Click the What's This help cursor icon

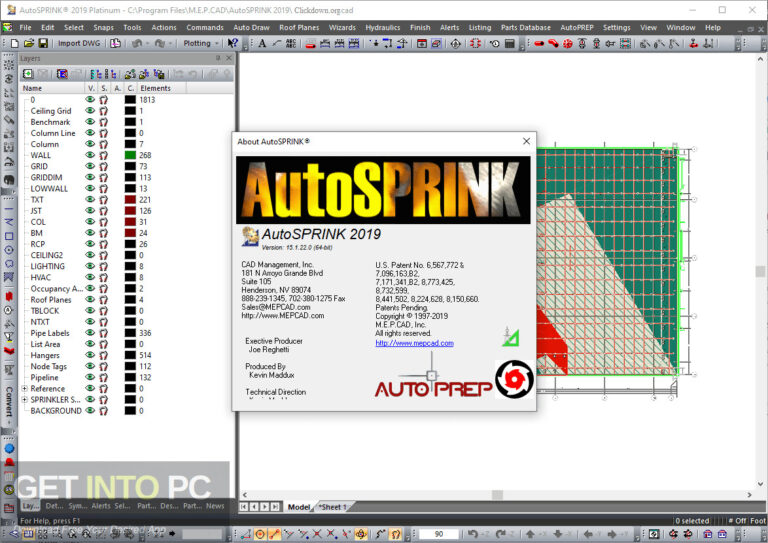233,44
